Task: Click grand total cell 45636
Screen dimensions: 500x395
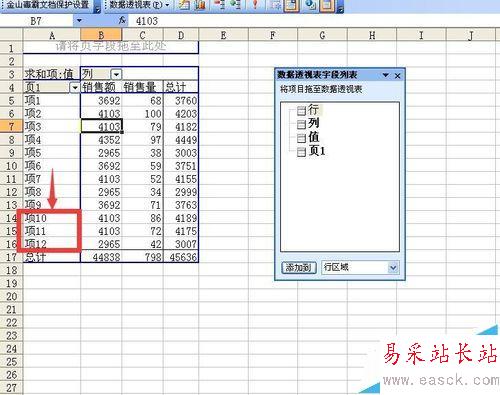Action: pyautogui.click(x=181, y=257)
